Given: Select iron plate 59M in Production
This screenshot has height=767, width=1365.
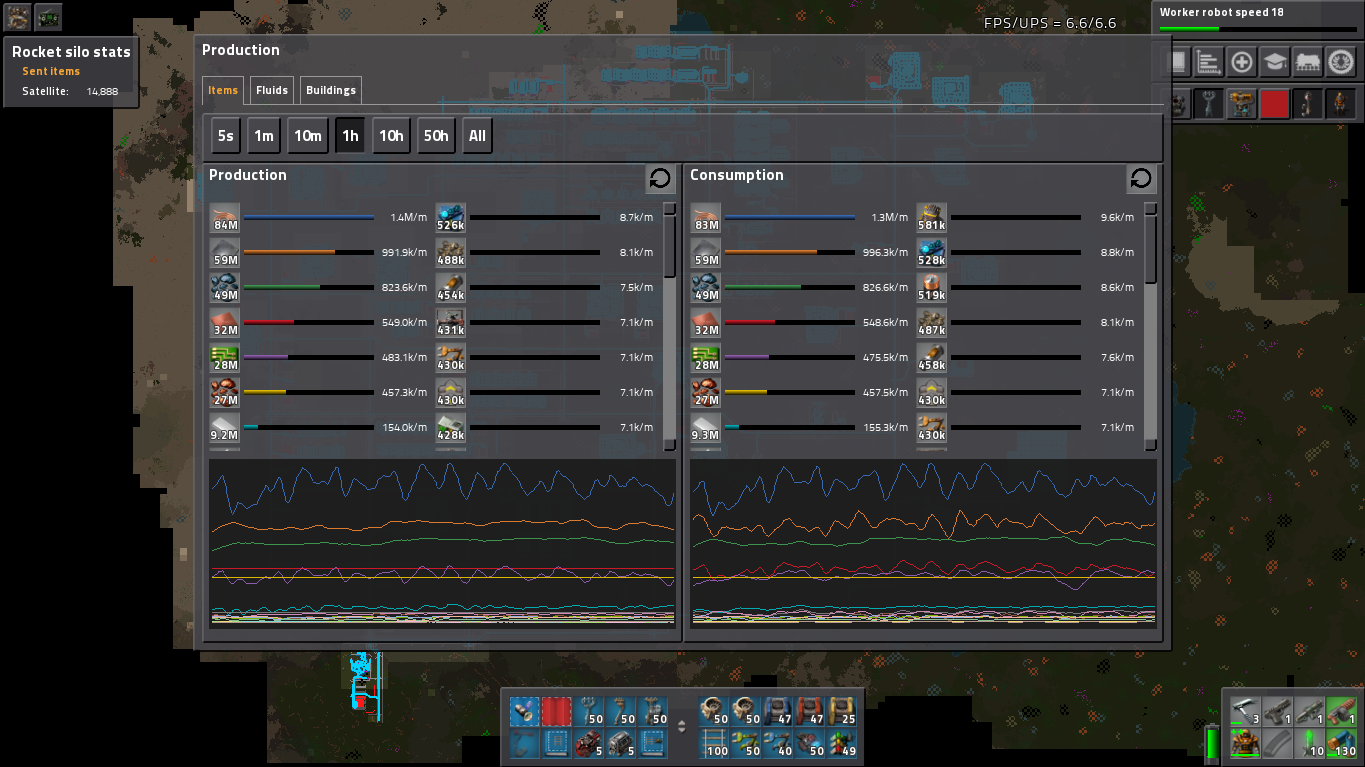Looking at the screenshot, I should 225,253.
